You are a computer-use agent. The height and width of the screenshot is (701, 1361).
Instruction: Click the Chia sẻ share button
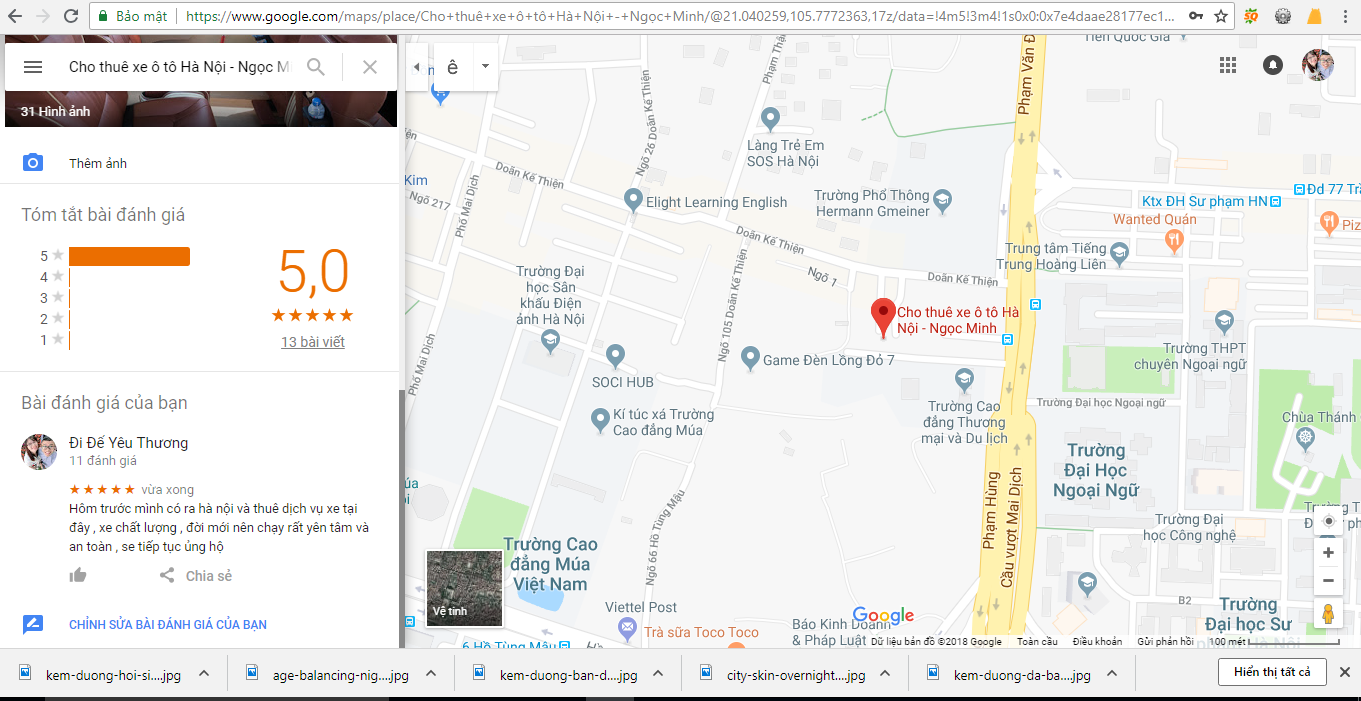pos(196,576)
